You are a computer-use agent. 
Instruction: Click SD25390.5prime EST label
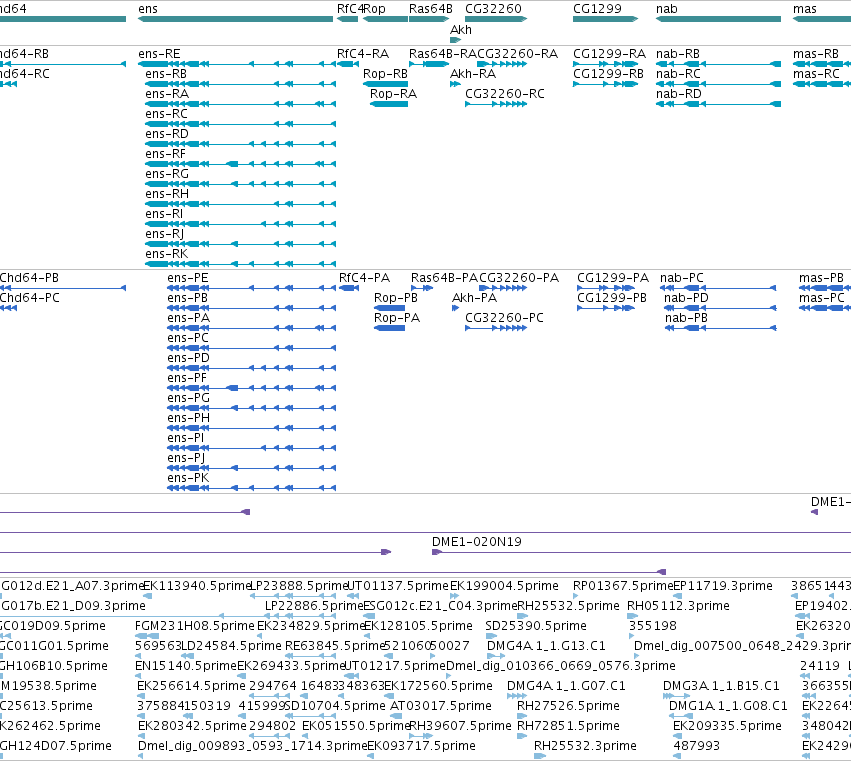536,626
